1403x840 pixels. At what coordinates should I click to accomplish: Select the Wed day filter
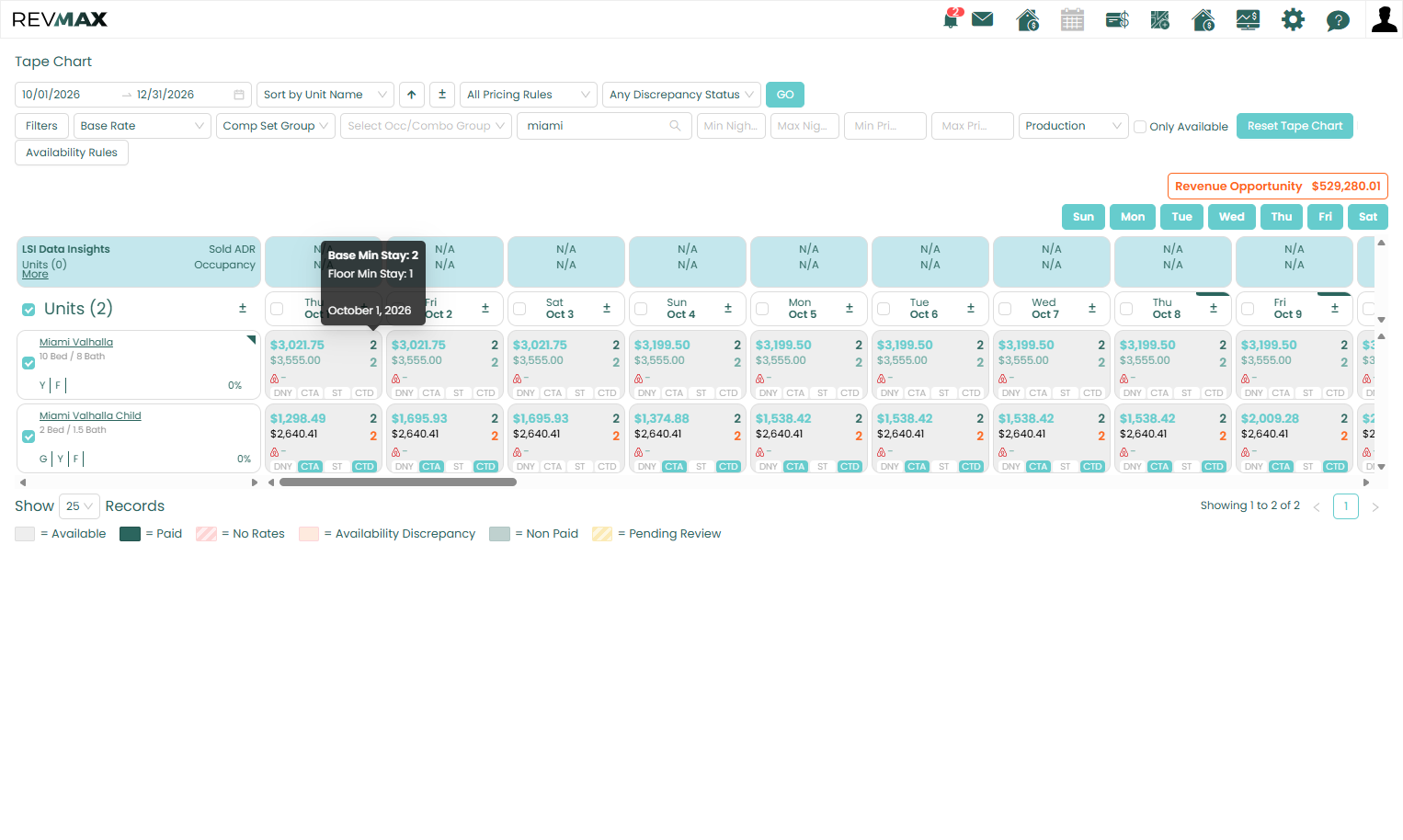(1232, 217)
